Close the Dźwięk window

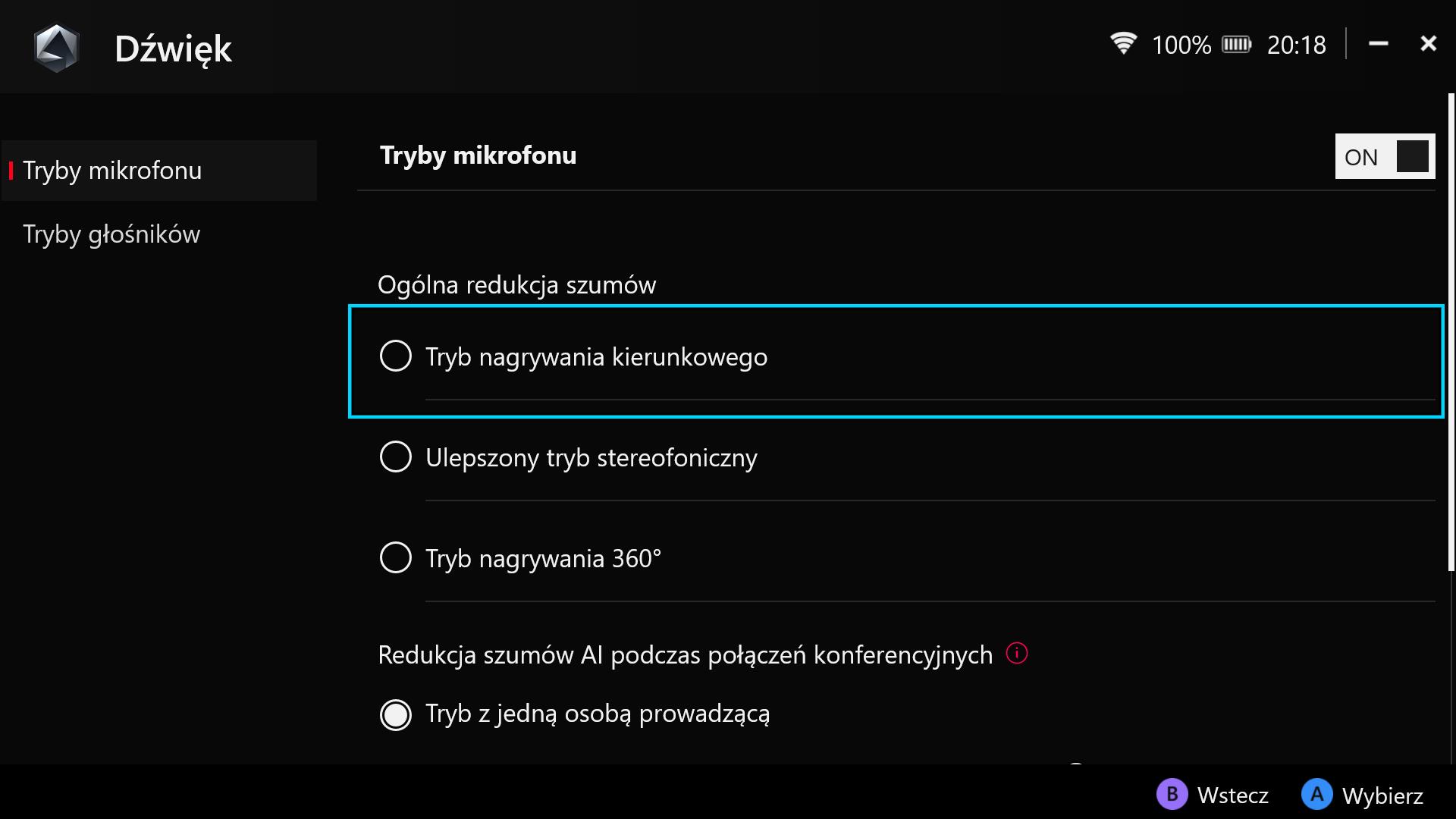1428,44
